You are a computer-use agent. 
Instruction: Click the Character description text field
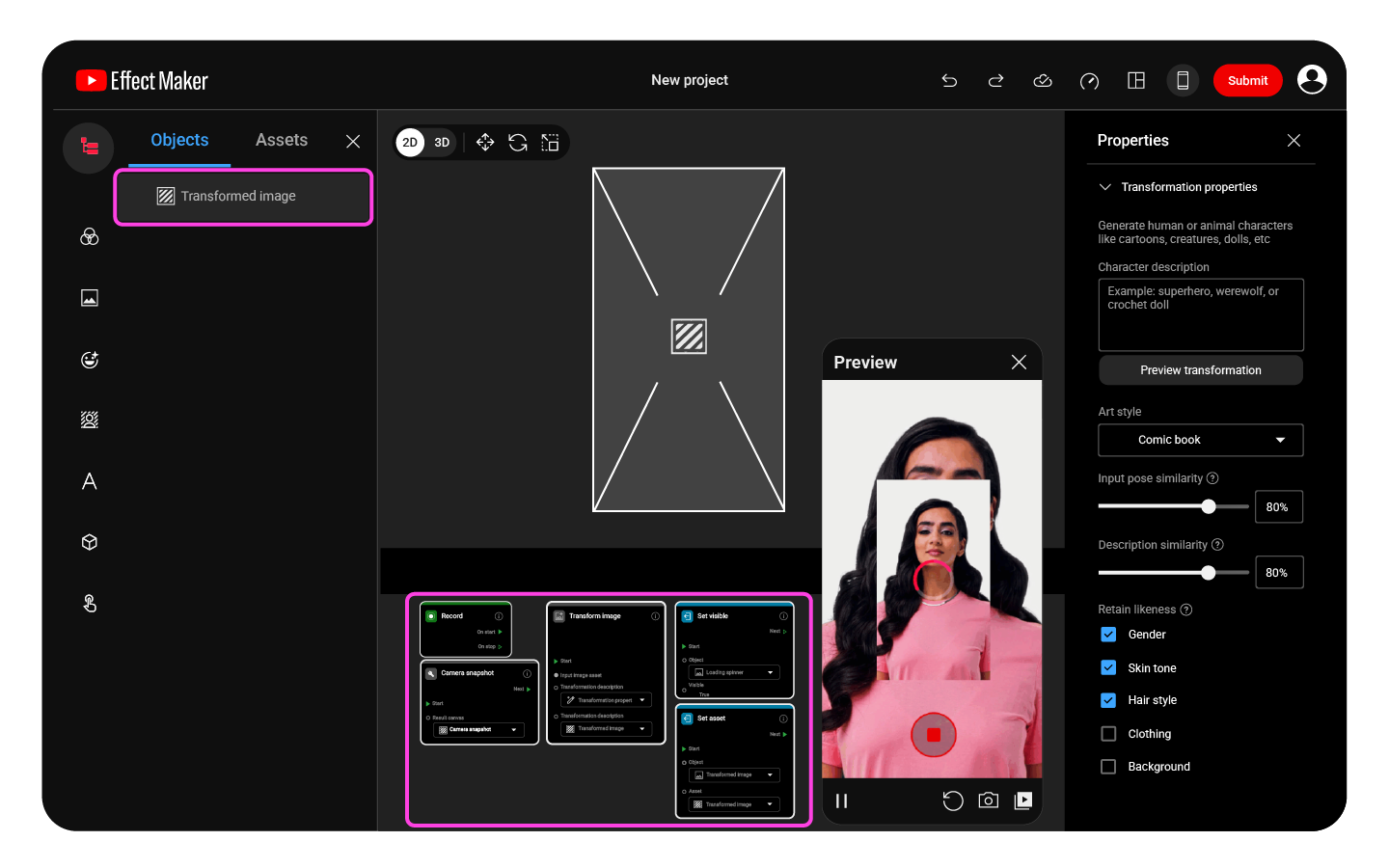click(1200, 315)
